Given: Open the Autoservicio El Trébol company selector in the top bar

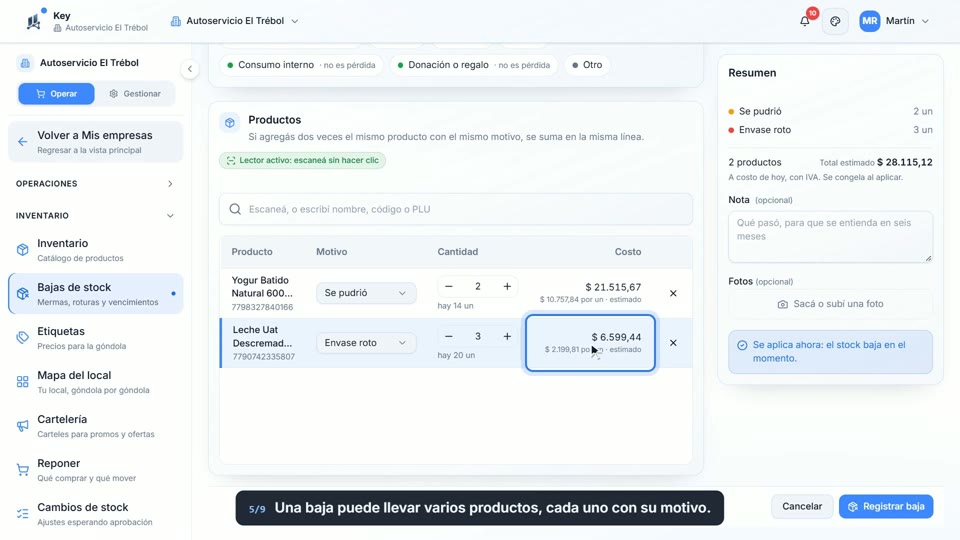Looking at the screenshot, I should 234,21.
